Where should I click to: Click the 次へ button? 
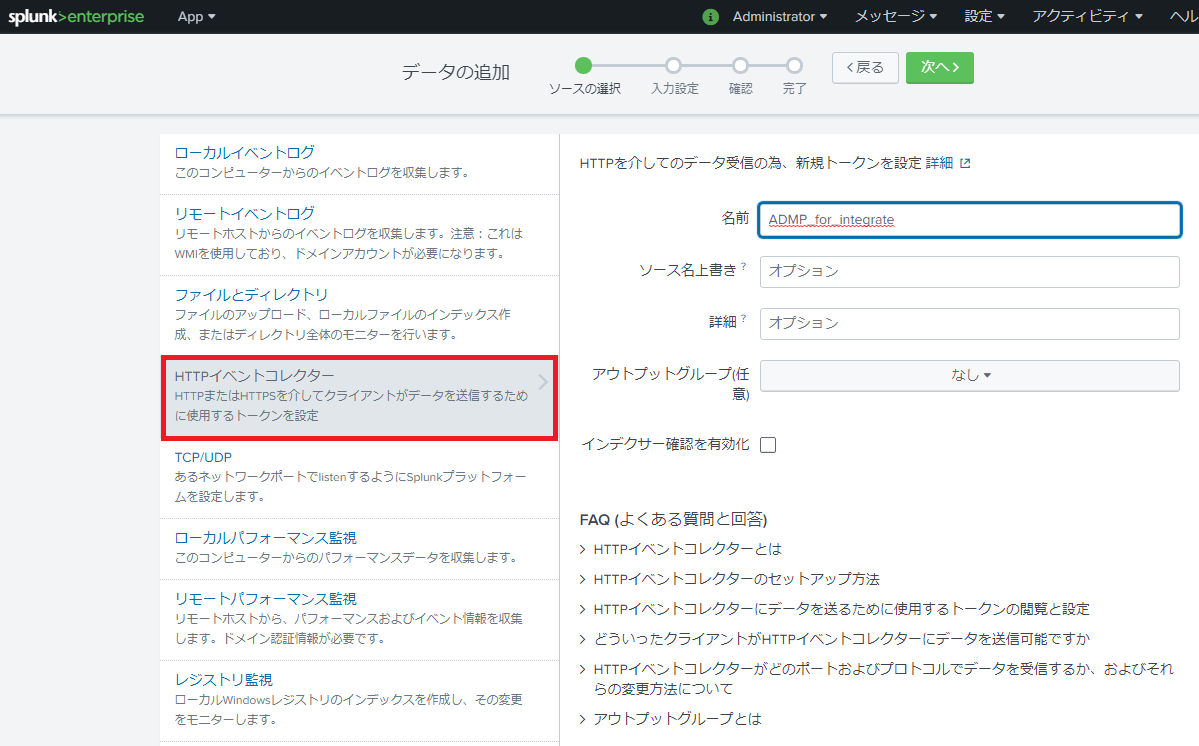click(939, 67)
